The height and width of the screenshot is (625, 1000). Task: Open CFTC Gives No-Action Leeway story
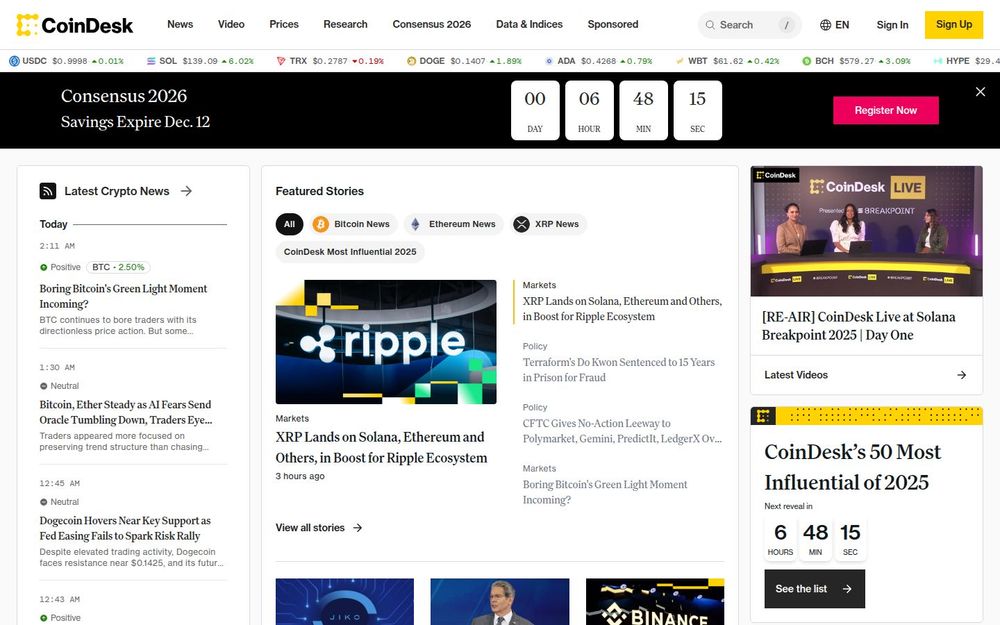click(622, 430)
